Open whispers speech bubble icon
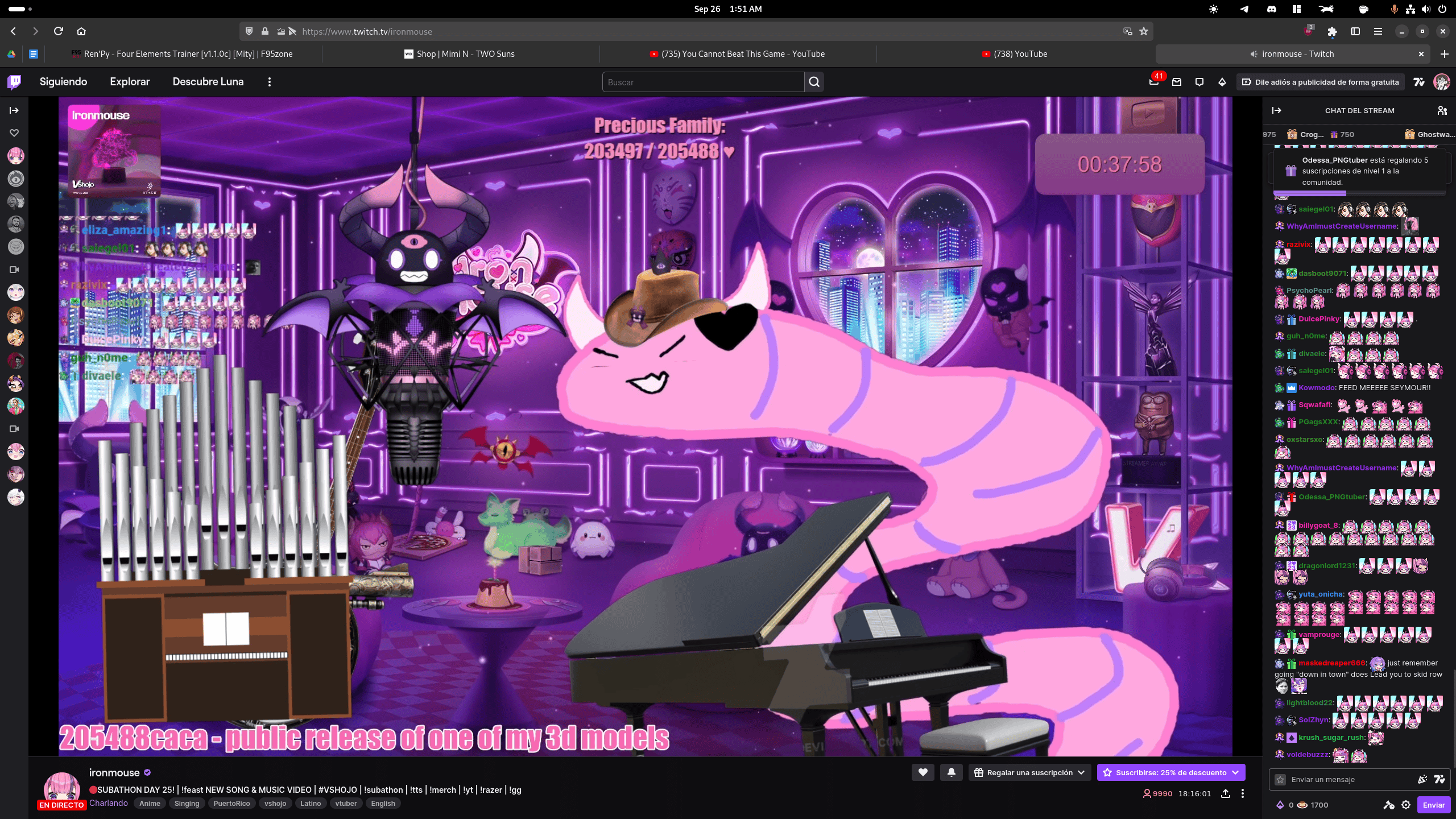This screenshot has width=1456, height=819. click(1199, 82)
